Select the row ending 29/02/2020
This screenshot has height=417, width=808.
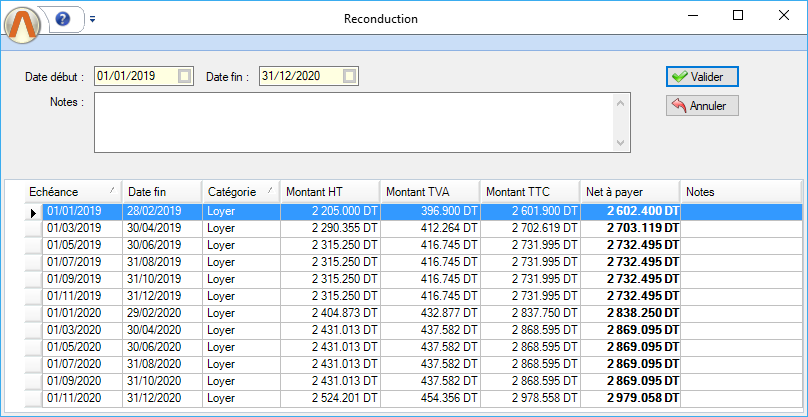tap(160, 313)
